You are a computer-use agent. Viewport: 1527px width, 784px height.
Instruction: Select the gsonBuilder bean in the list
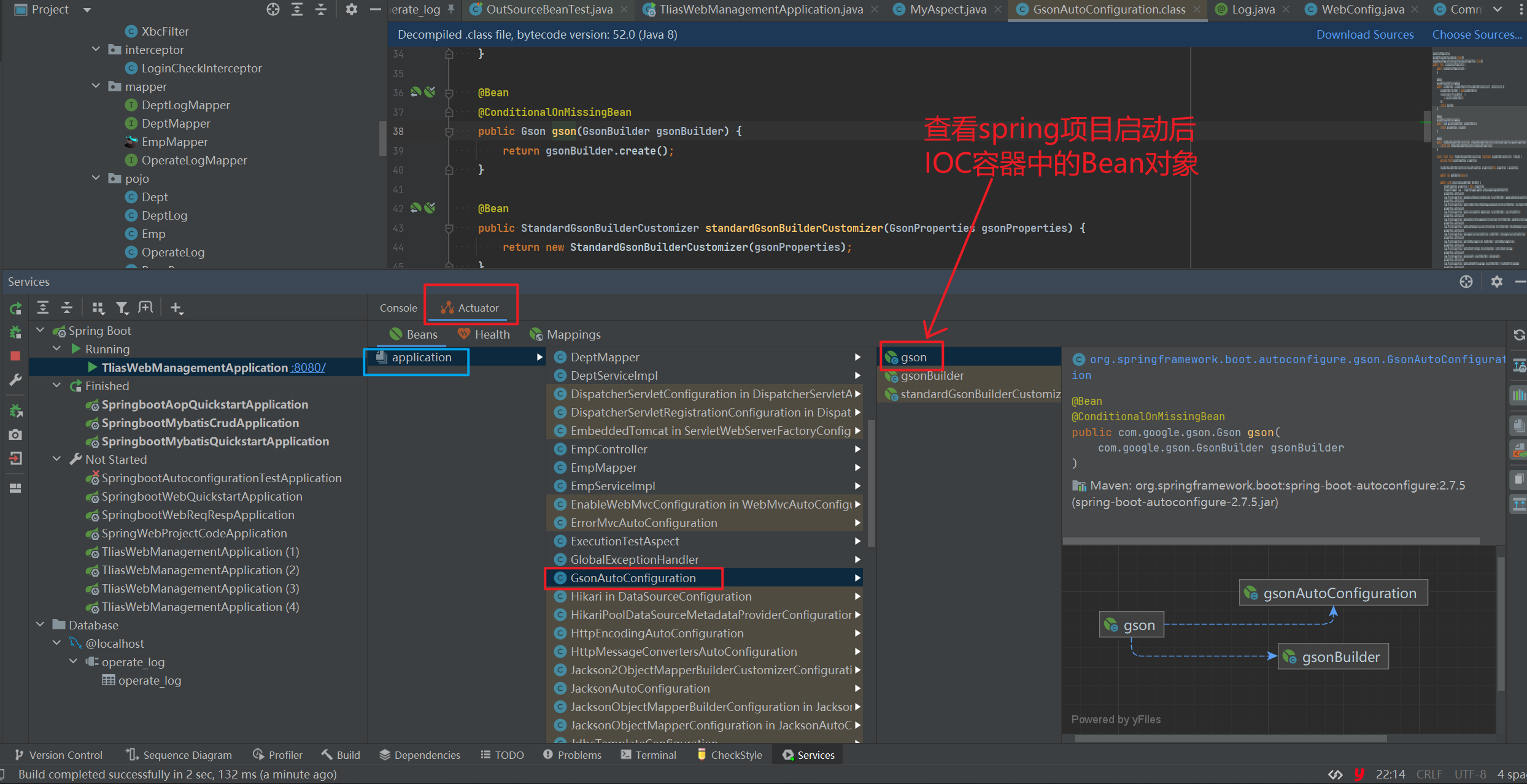click(932, 375)
